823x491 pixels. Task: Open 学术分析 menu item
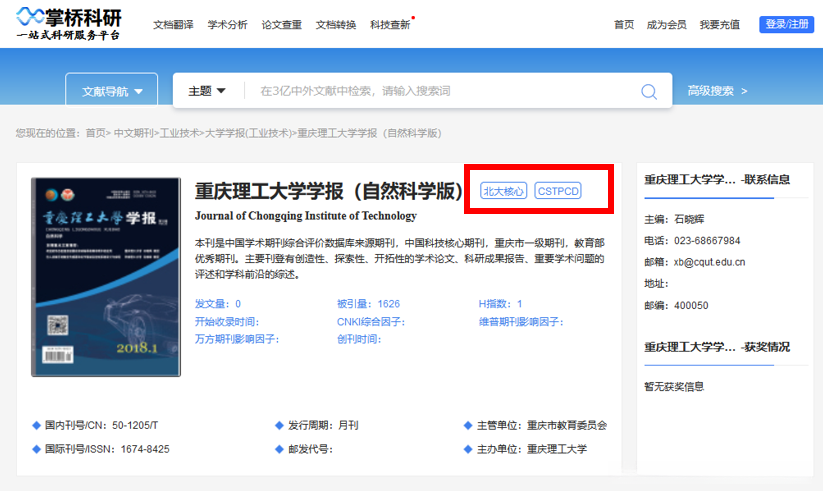click(x=227, y=25)
